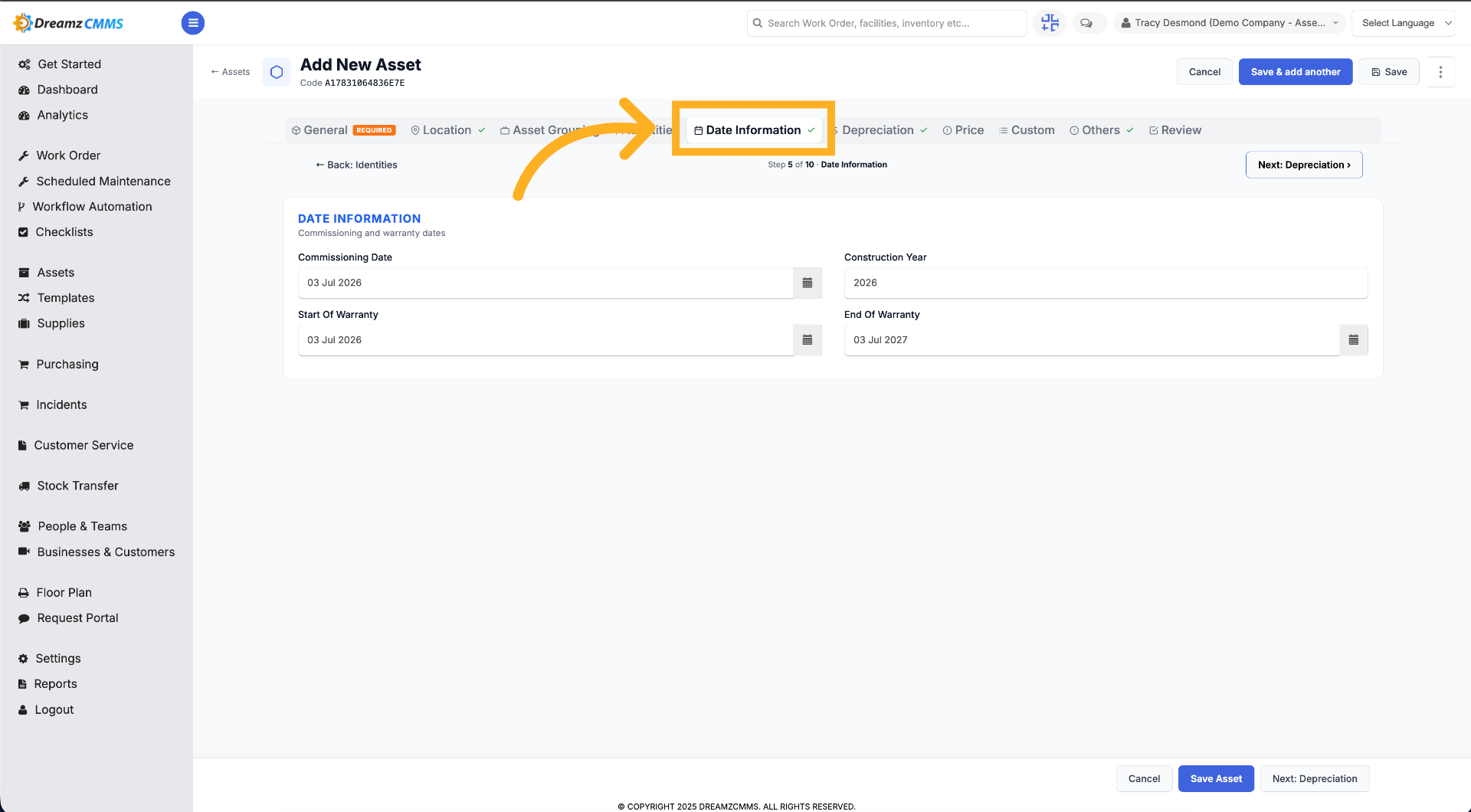Switch to the Price step tab
This screenshot has height=812, width=1471.
pyautogui.click(x=963, y=130)
